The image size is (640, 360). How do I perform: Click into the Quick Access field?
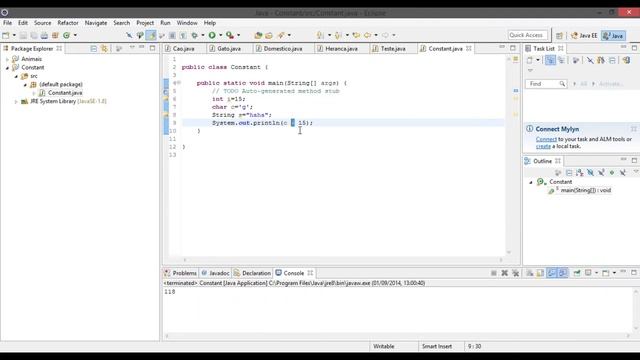(527, 36)
